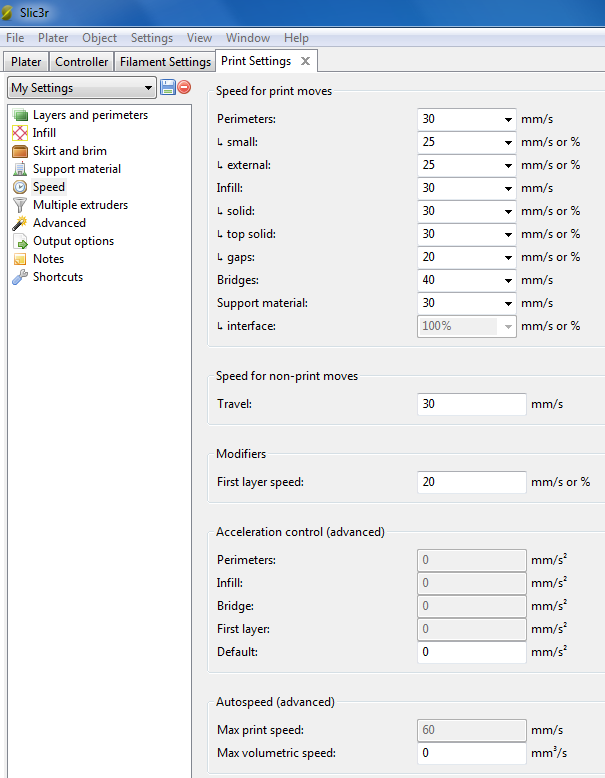
Task: Switch to the Controller tab
Action: (81, 62)
